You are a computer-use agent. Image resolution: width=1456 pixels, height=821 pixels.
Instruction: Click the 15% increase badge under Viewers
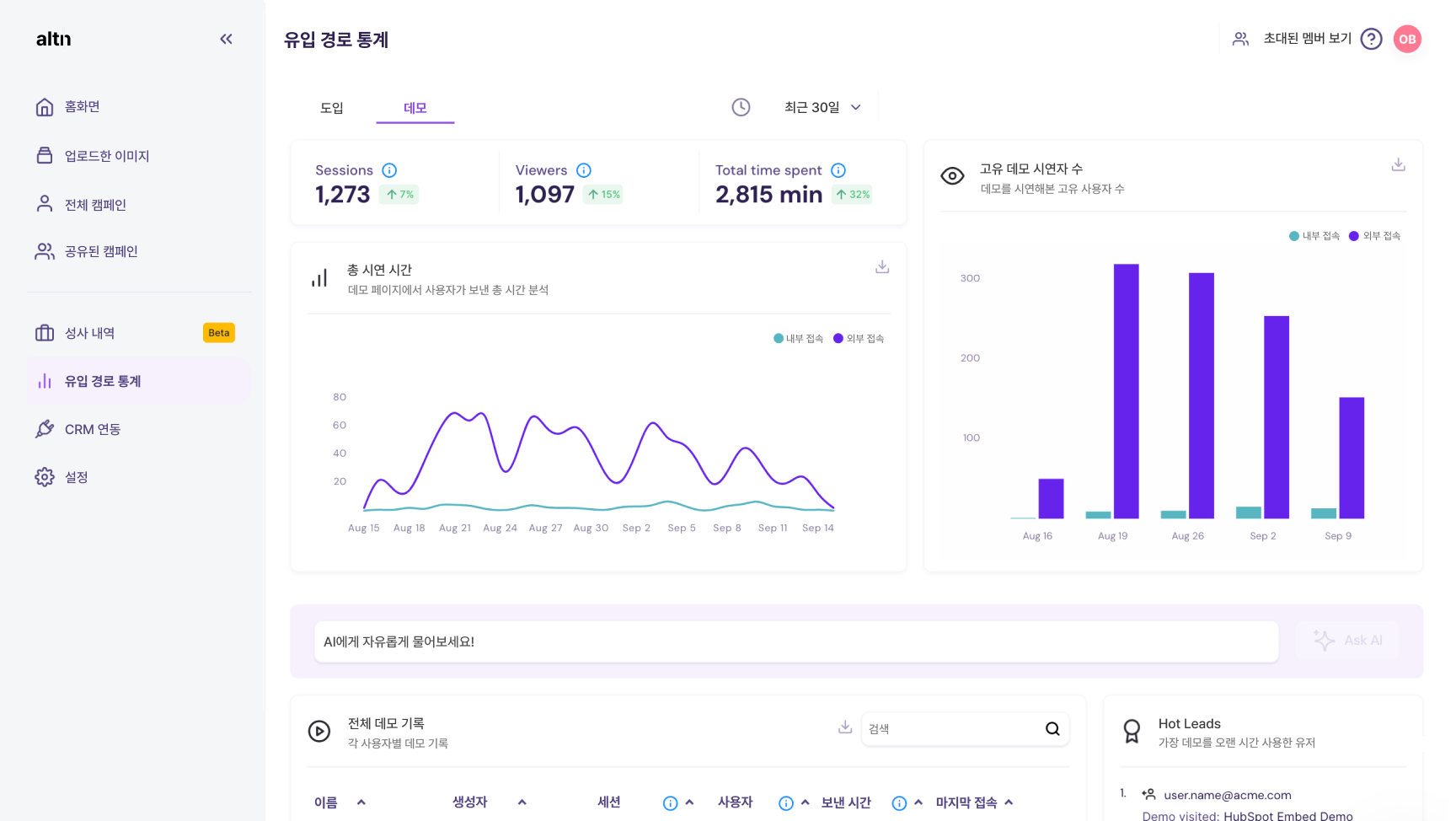coord(603,195)
